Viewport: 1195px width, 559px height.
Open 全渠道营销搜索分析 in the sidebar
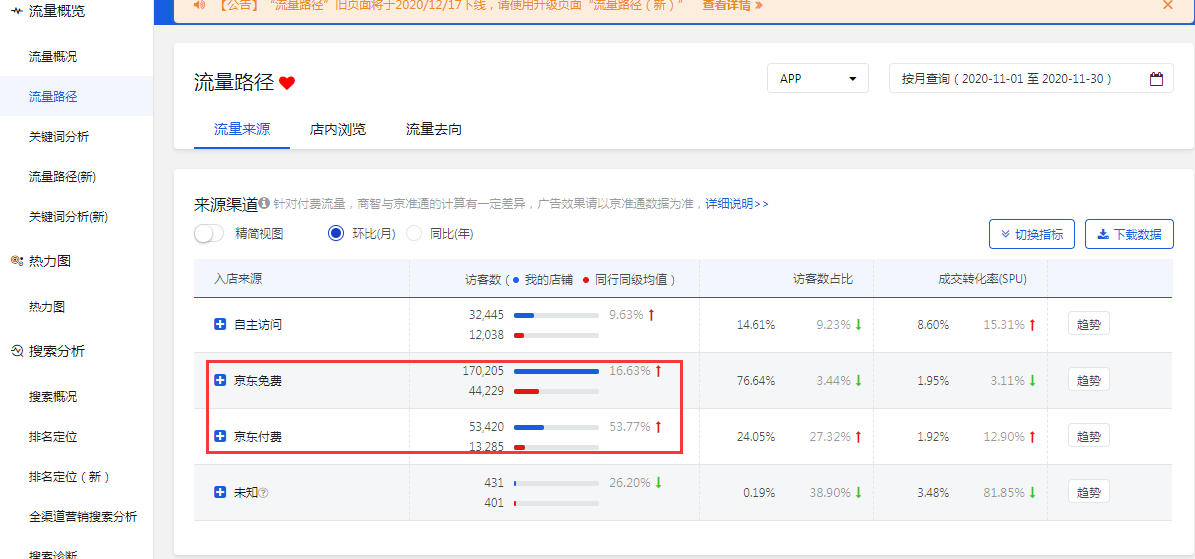click(83, 517)
